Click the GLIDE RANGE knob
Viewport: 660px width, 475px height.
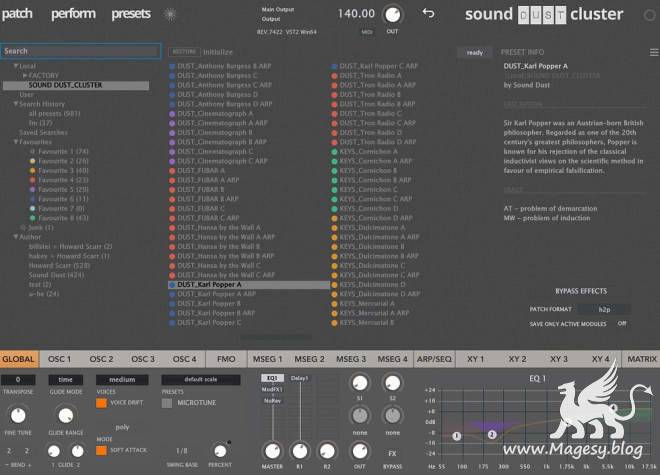point(66,416)
